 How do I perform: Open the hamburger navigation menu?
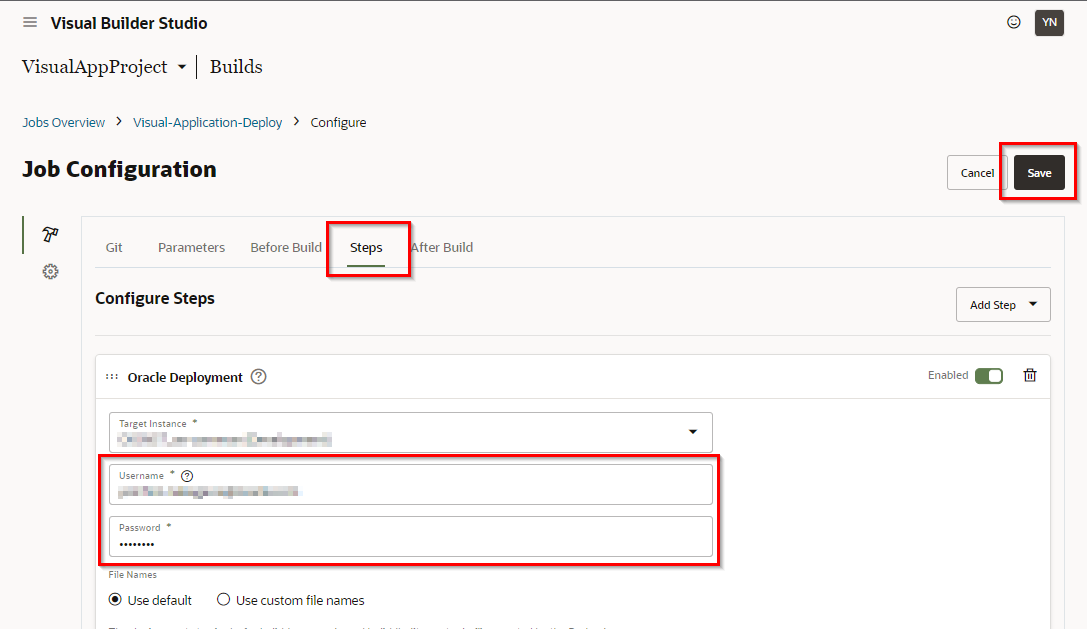(x=30, y=23)
